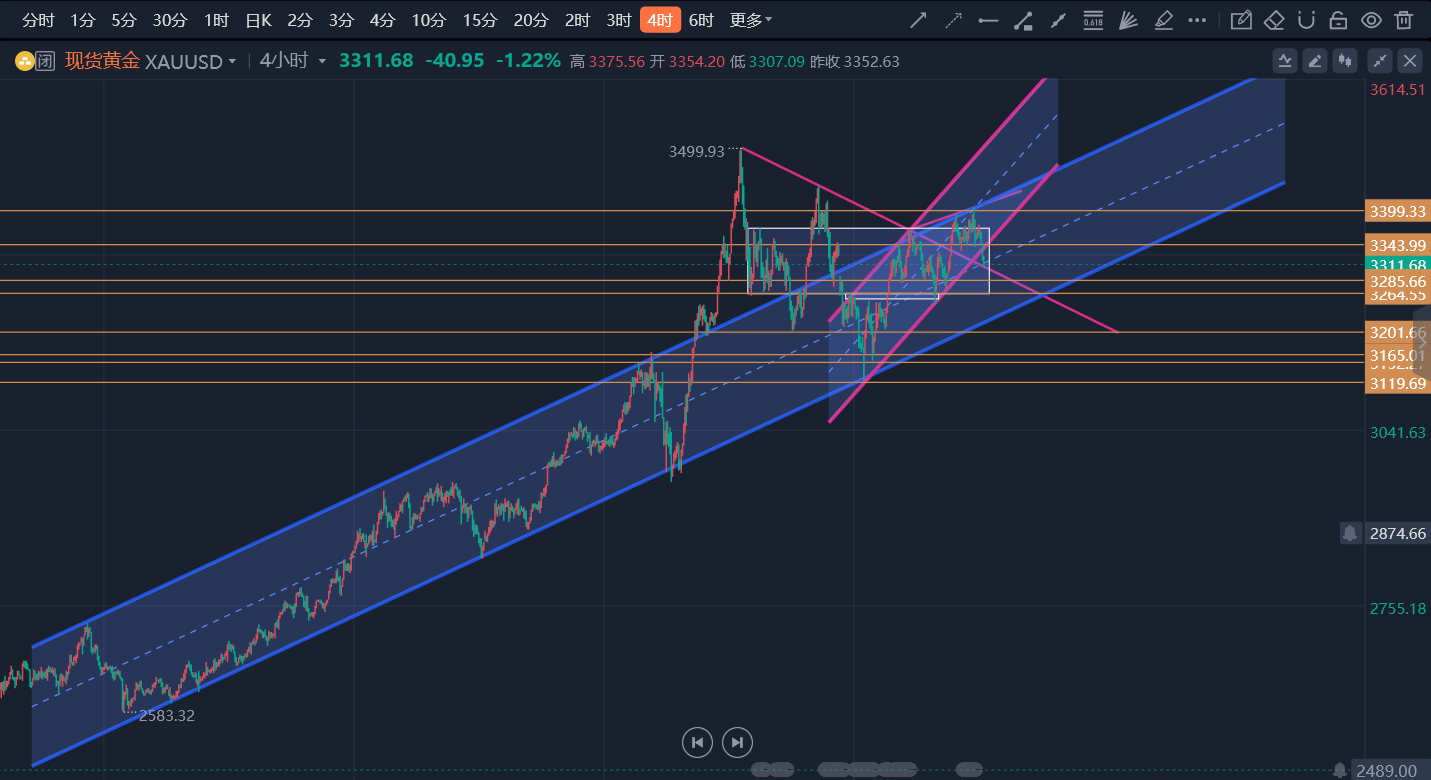The width and height of the screenshot is (1431, 780).
Task: Select the highlighter marker tool
Action: [x=1163, y=20]
